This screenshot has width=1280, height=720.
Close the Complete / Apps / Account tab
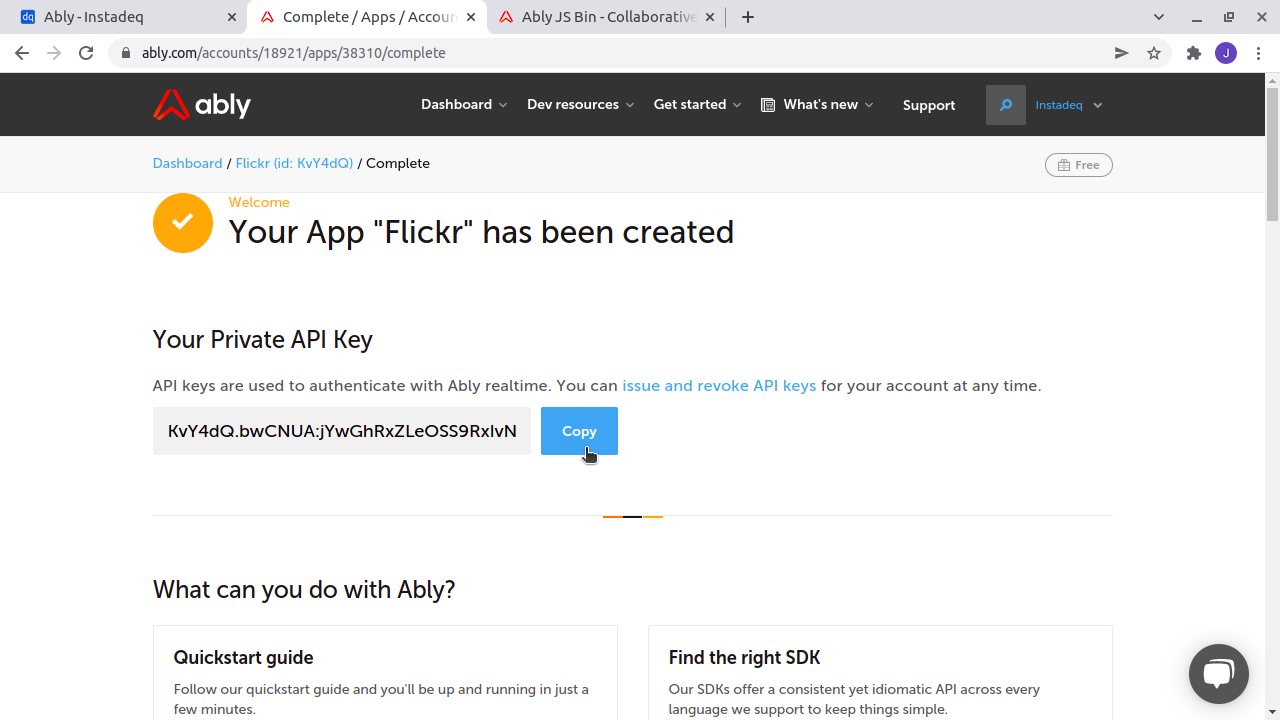[472, 17]
